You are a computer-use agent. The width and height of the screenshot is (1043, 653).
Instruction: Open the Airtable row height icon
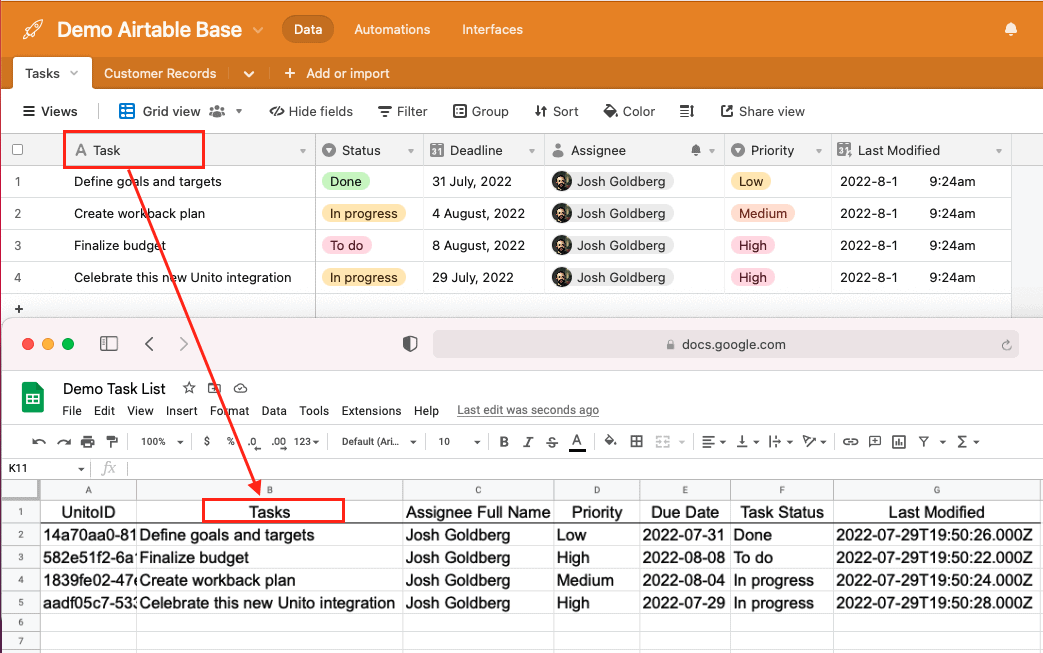(x=686, y=111)
